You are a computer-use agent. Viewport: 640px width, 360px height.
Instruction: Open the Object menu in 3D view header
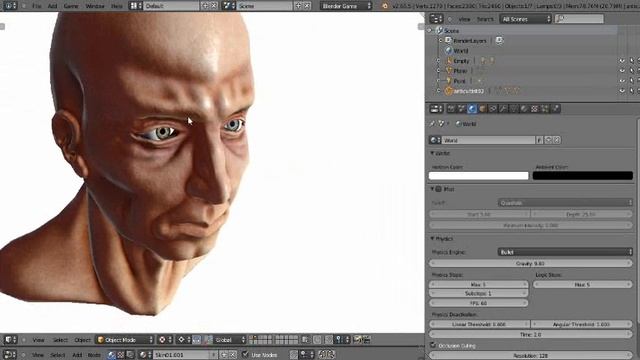(x=82, y=340)
